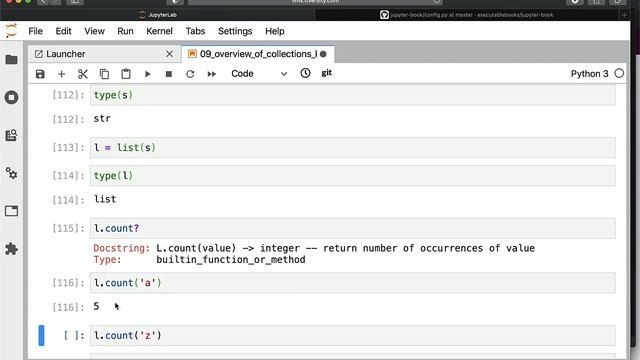The image size is (640, 360).
Task: Click the builtin_function_or_method type text
Action: pos(231,260)
